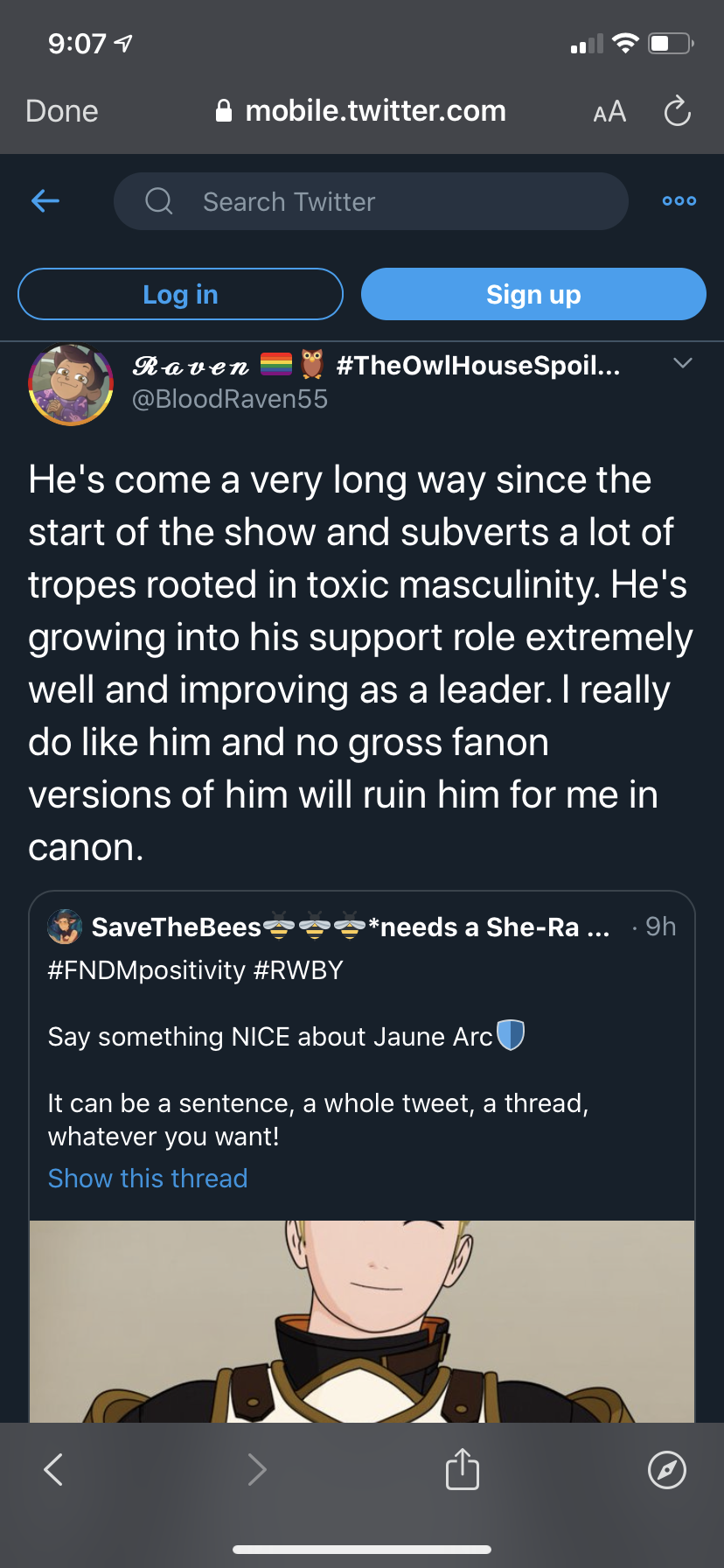This screenshot has width=724, height=1568.
Task: Click the search magnifier icon
Action: click(x=159, y=201)
